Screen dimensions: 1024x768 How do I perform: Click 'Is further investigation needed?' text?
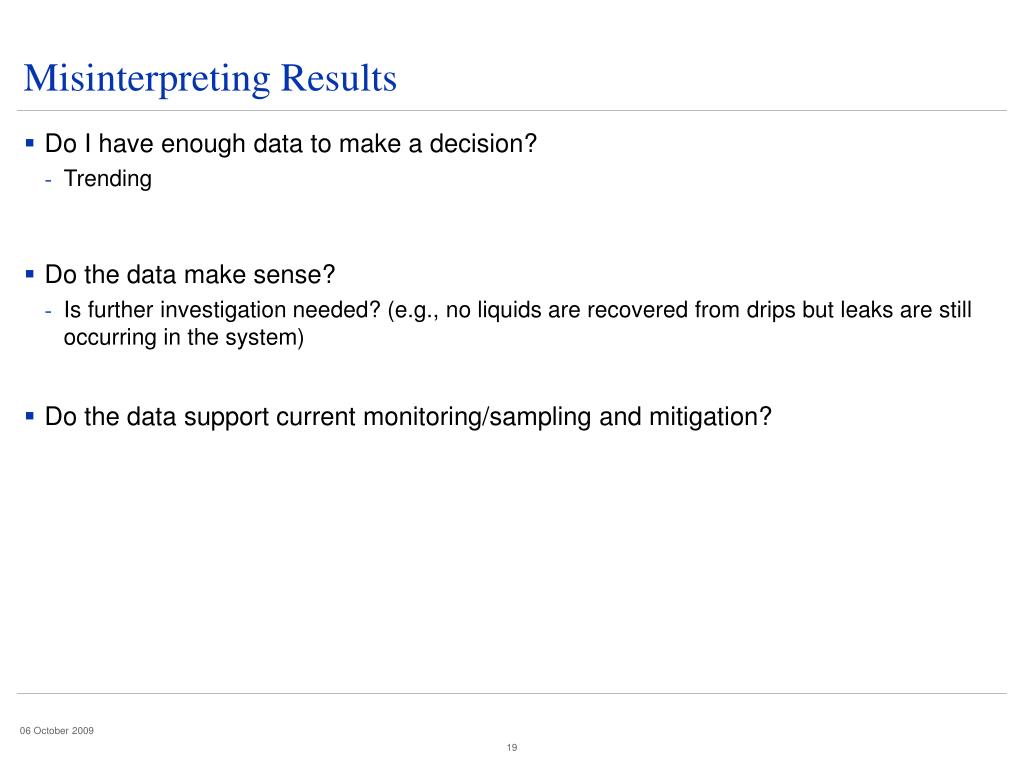tap(222, 310)
